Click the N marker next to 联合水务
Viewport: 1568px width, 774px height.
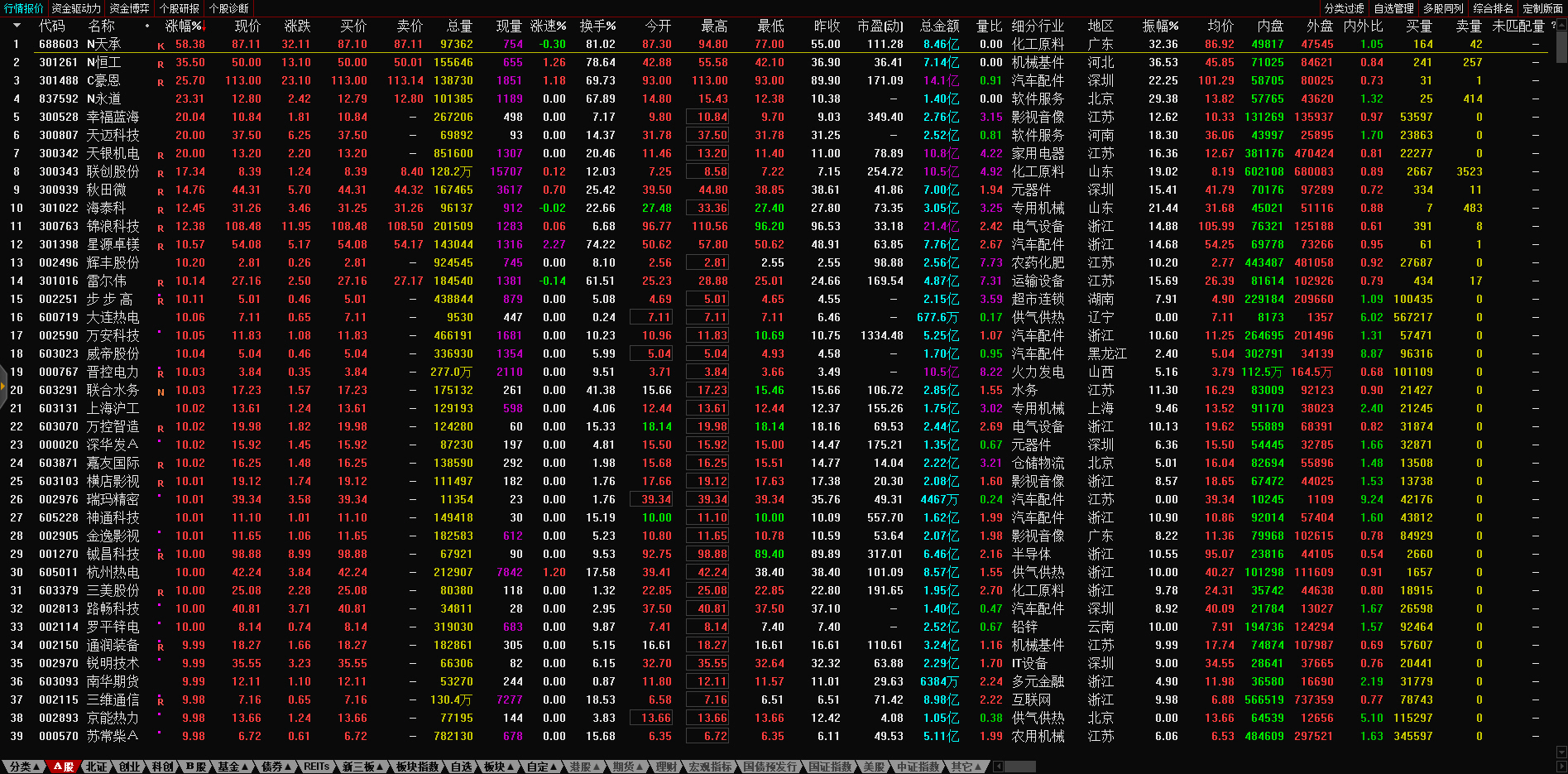pos(161,392)
